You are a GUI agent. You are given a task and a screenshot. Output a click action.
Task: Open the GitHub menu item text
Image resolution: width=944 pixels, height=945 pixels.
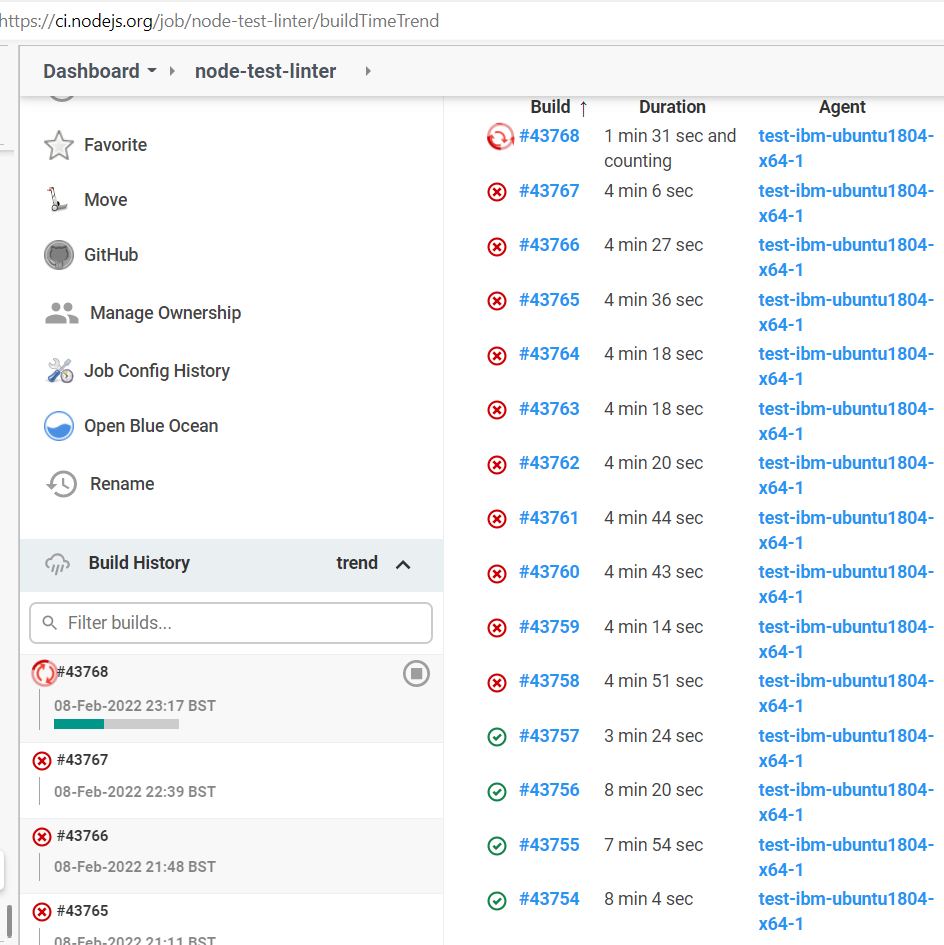pos(111,255)
